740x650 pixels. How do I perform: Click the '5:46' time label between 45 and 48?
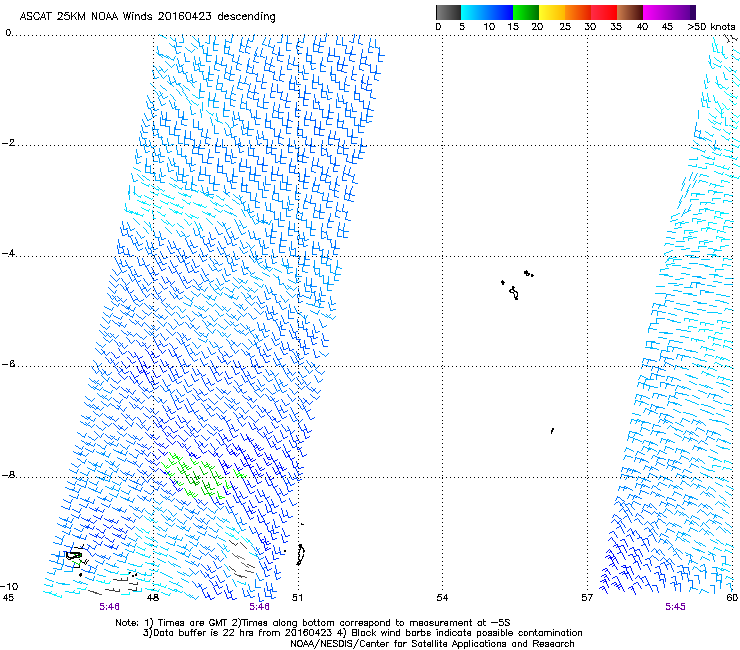click(109, 607)
